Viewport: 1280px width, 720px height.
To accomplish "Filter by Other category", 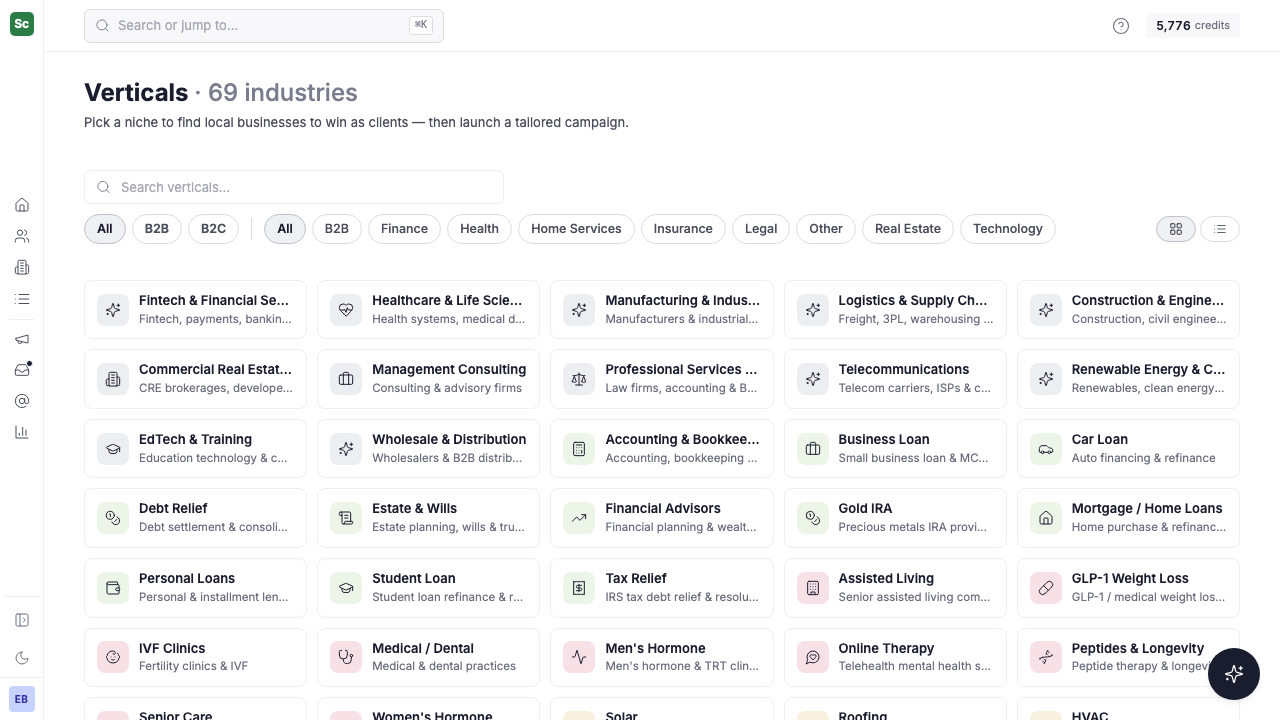I will pos(826,229).
